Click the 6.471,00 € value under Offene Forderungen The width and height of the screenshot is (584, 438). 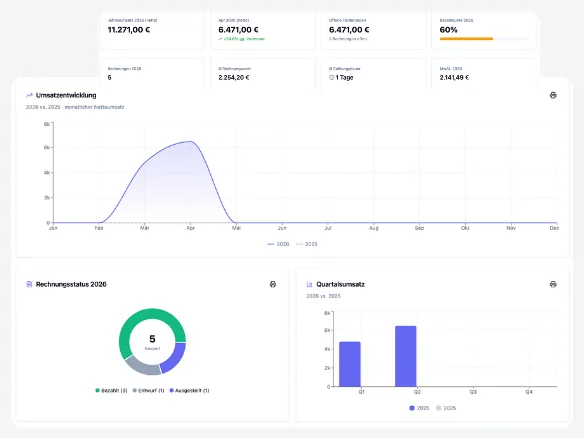point(349,30)
